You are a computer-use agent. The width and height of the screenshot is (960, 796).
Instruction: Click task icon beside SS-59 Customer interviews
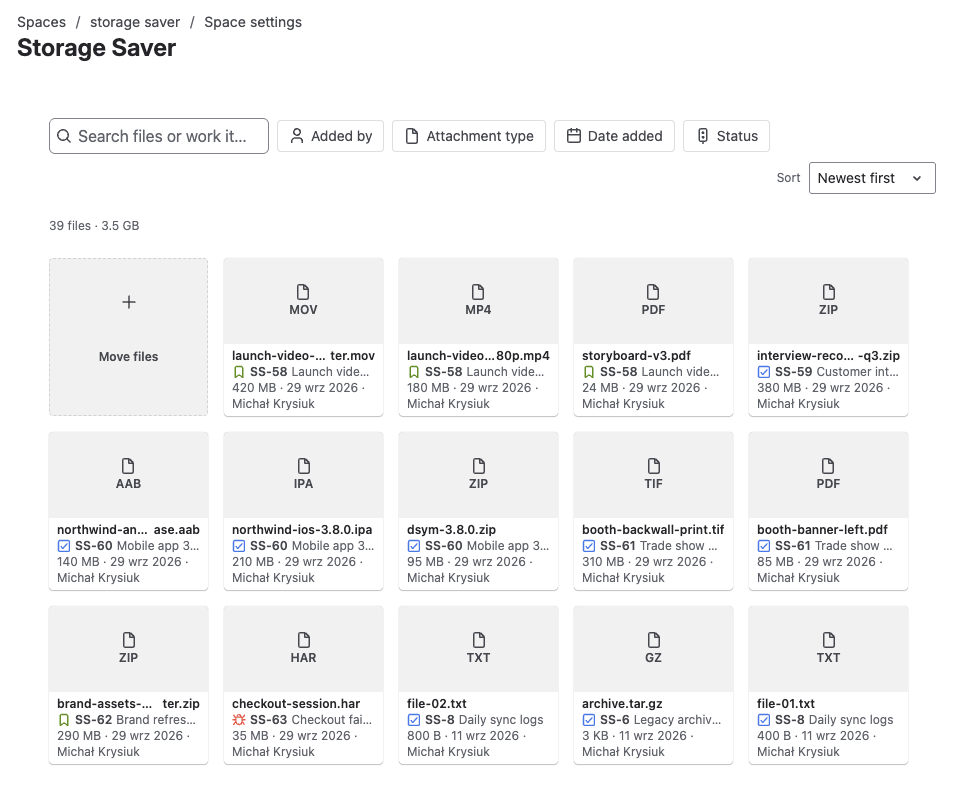(764, 372)
